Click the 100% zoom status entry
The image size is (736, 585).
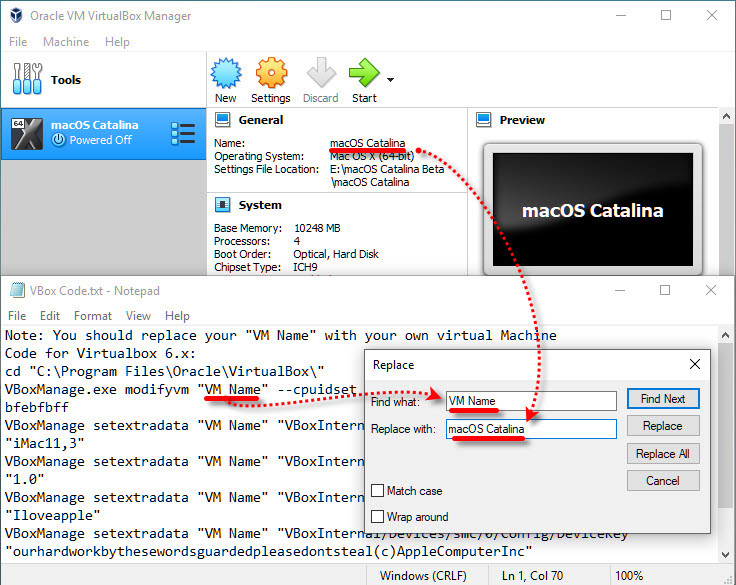[x=629, y=575]
